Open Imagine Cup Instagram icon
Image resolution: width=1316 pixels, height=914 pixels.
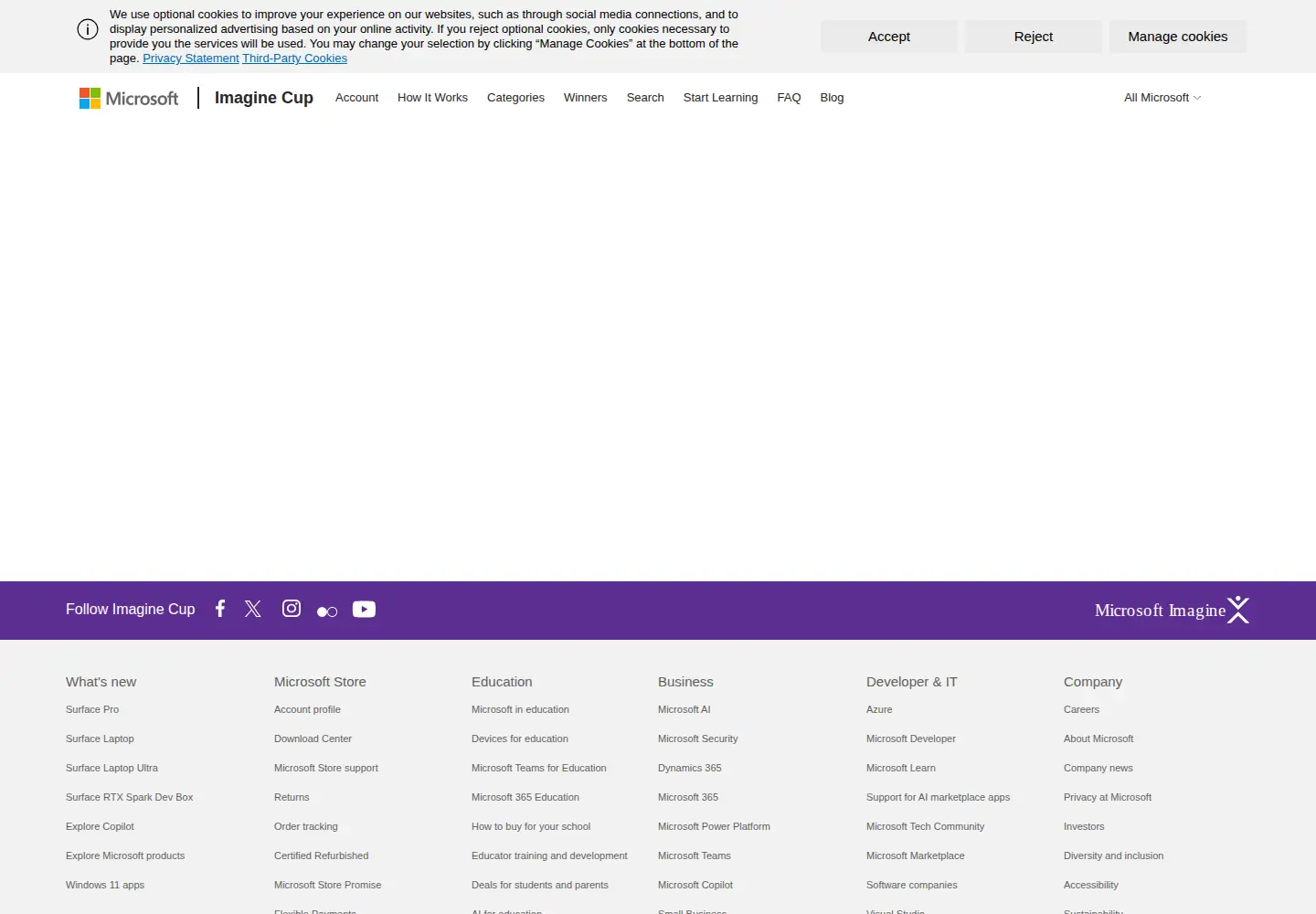pos(292,609)
